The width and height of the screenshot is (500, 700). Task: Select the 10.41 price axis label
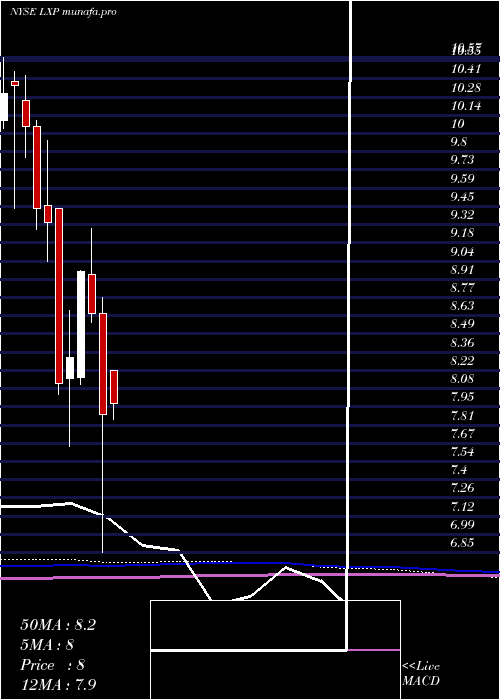pyautogui.click(x=466, y=69)
